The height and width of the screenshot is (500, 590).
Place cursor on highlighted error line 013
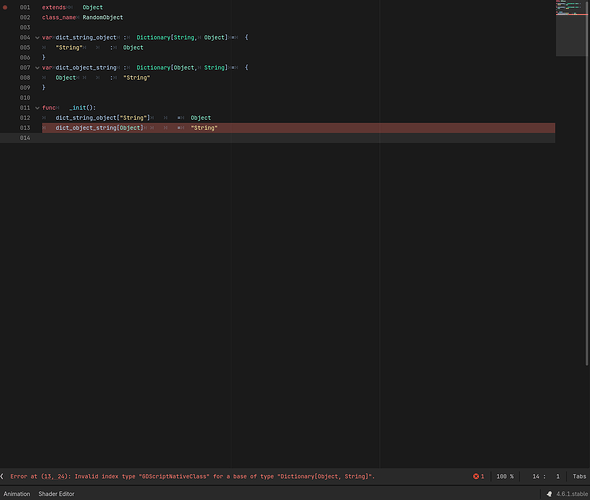tap(298, 128)
